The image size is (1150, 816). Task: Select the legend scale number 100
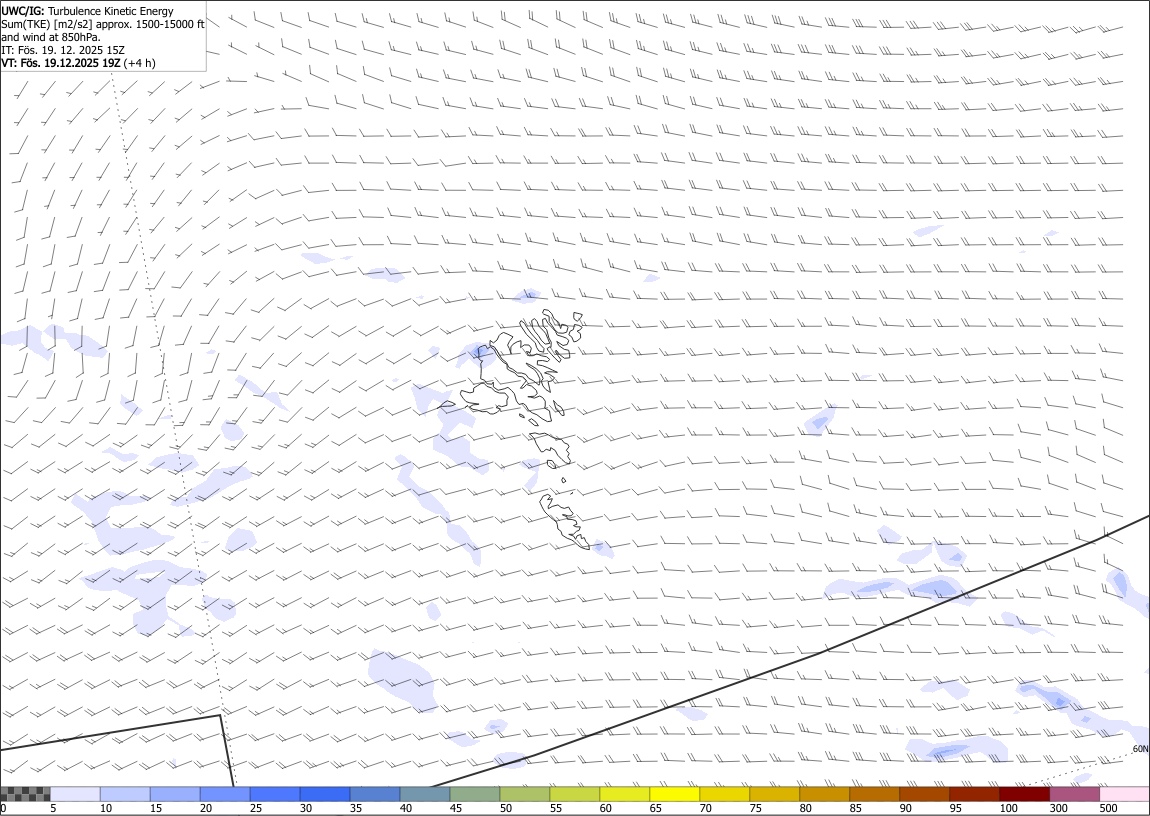[x=1008, y=808]
